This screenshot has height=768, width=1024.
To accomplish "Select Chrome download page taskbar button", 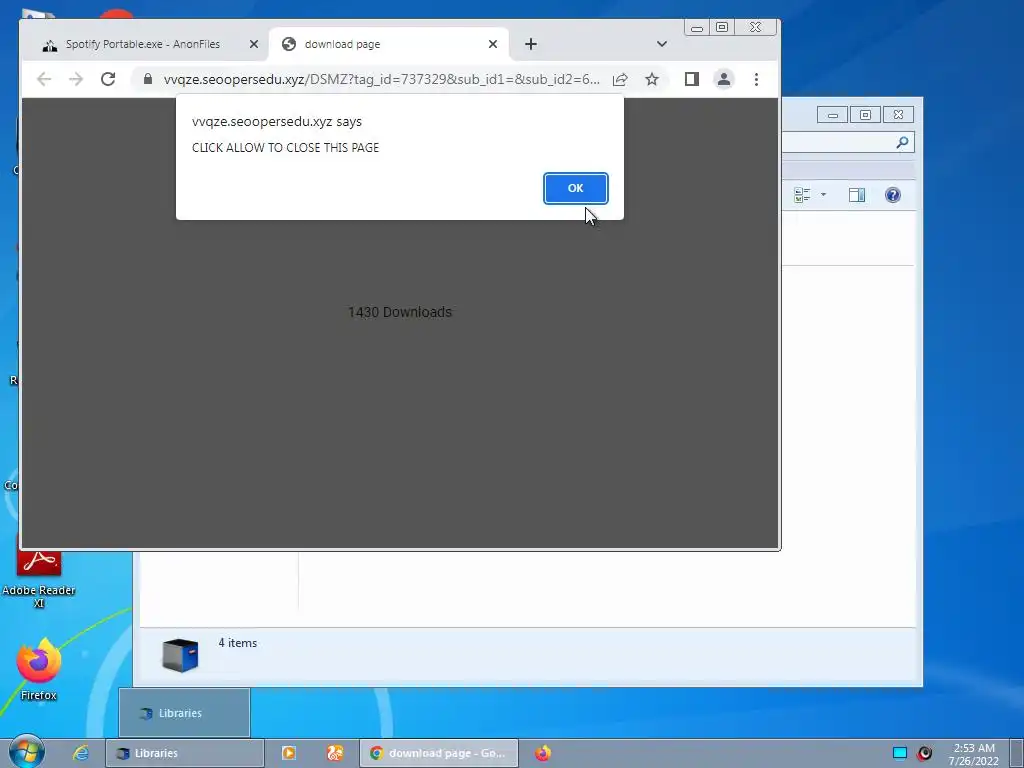I will [x=438, y=753].
